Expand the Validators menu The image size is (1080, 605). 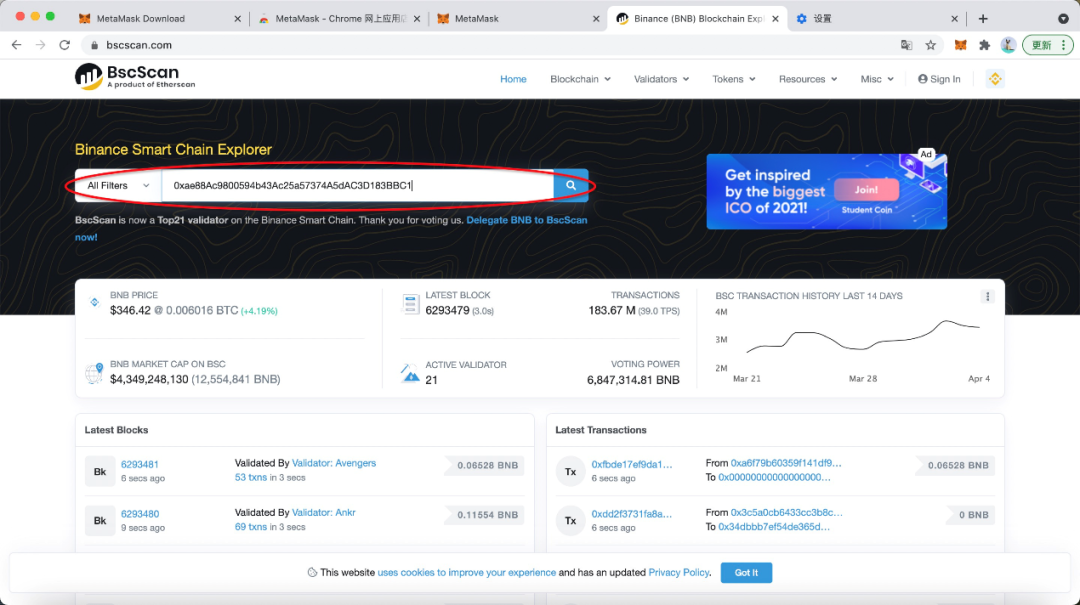coord(661,79)
